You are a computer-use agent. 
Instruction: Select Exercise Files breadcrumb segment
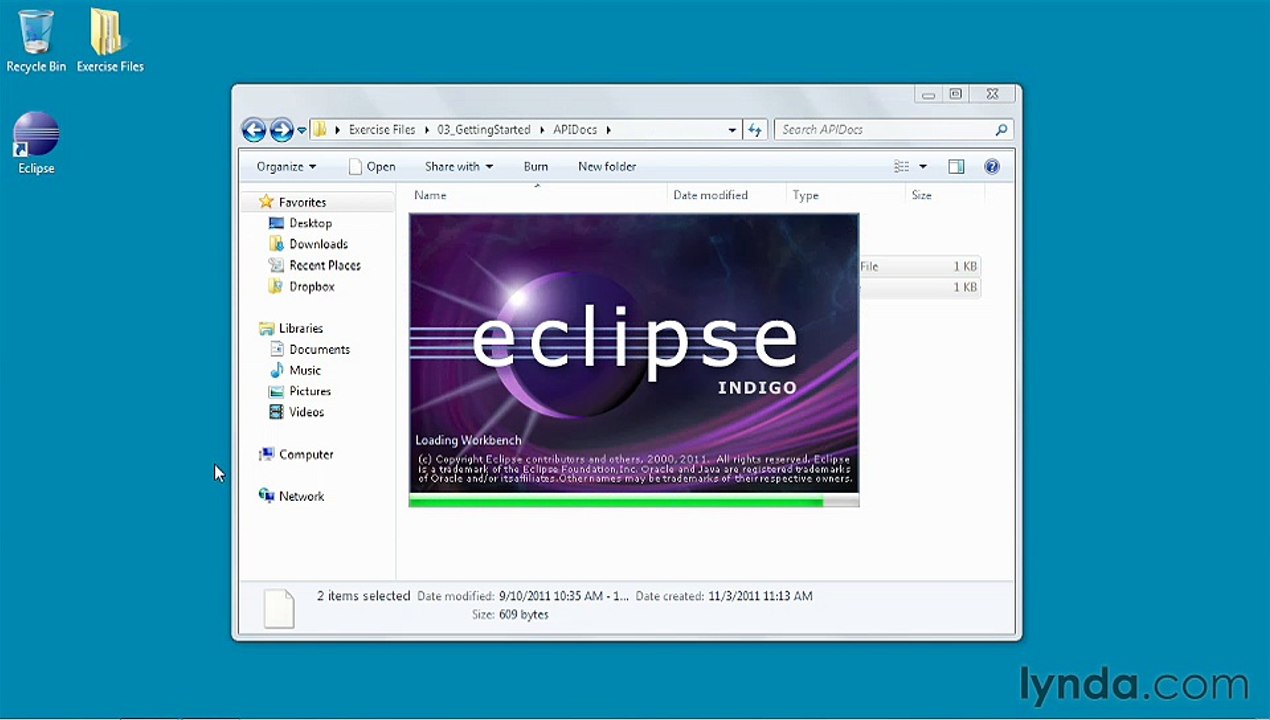[381, 130]
